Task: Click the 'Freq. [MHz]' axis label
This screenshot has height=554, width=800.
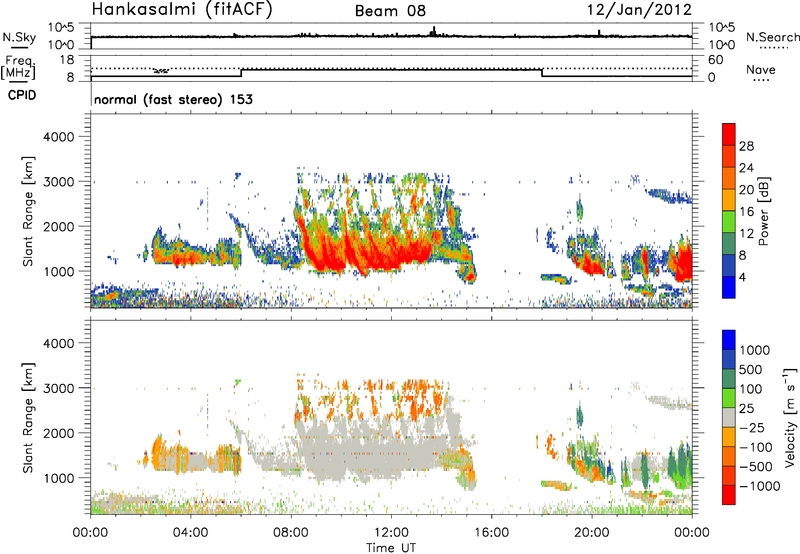Action: click(x=19, y=68)
